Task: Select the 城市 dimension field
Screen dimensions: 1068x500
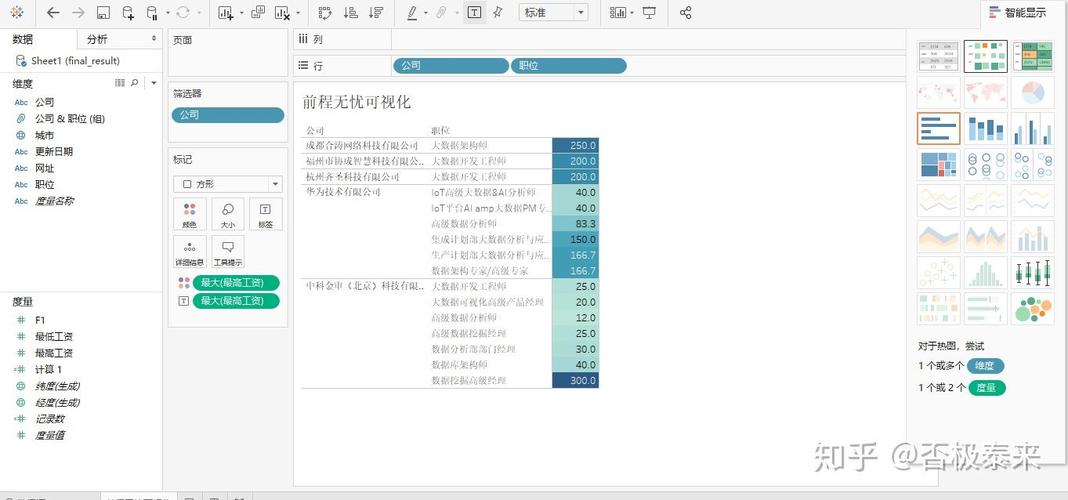Action: 44,135
